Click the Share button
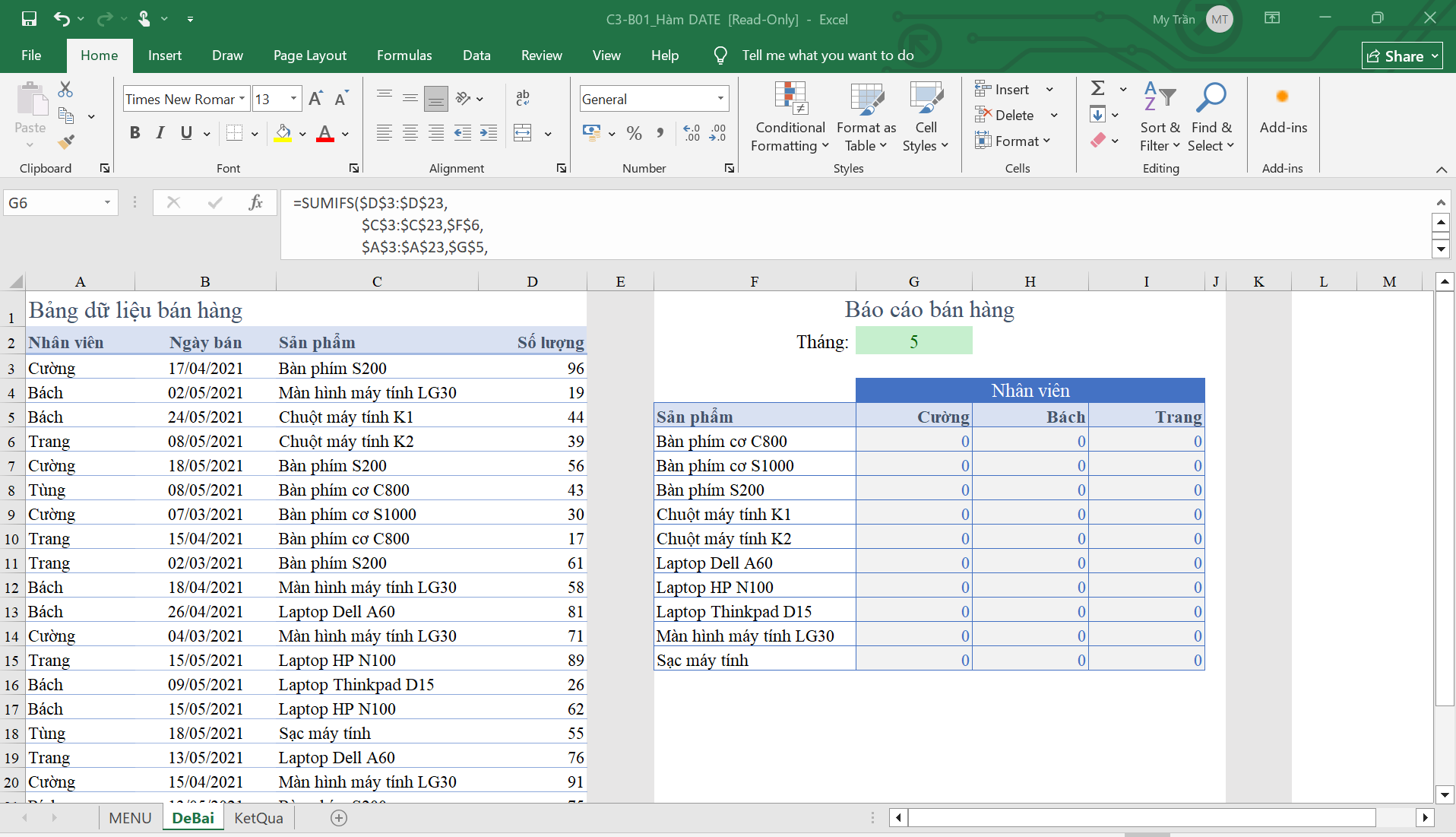Screen dimensions: 1456x837 pos(1401,55)
